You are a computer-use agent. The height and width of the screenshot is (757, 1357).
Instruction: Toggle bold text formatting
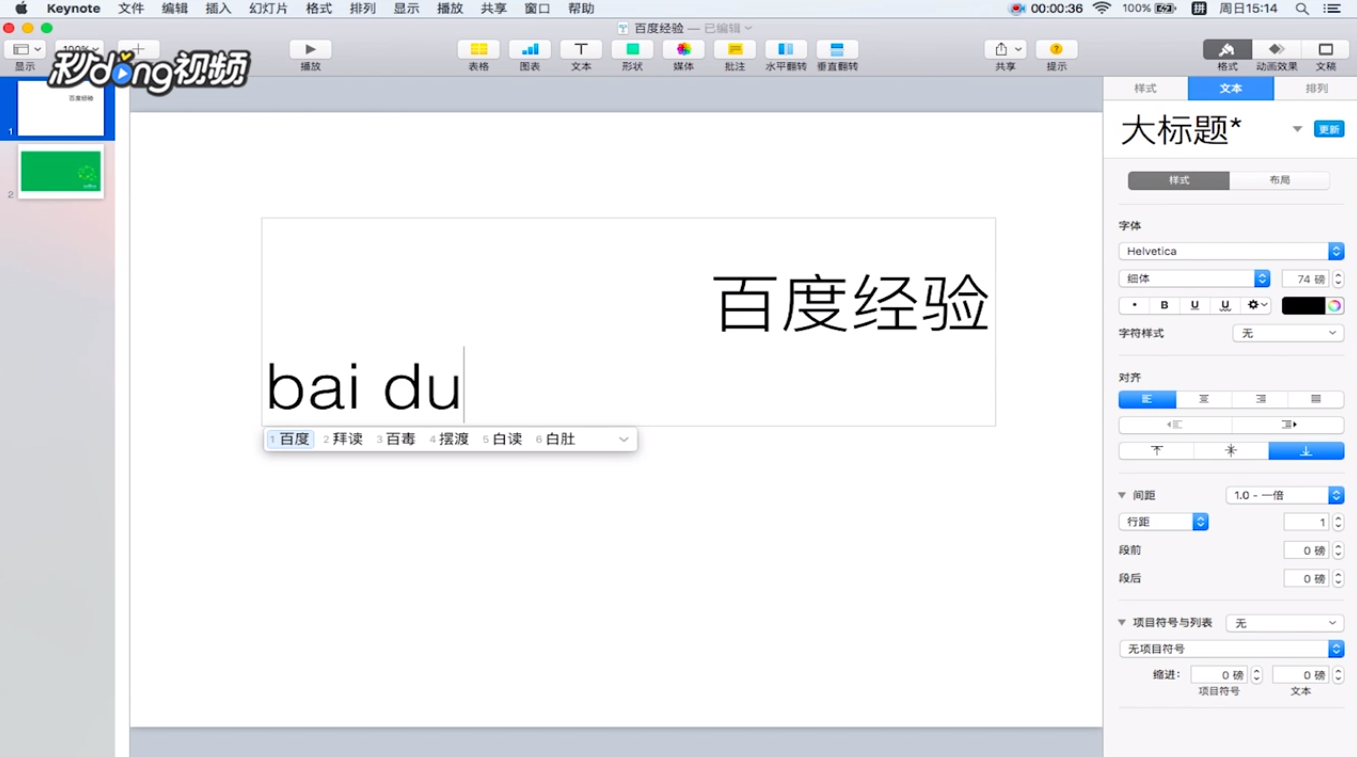point(1164,305)
